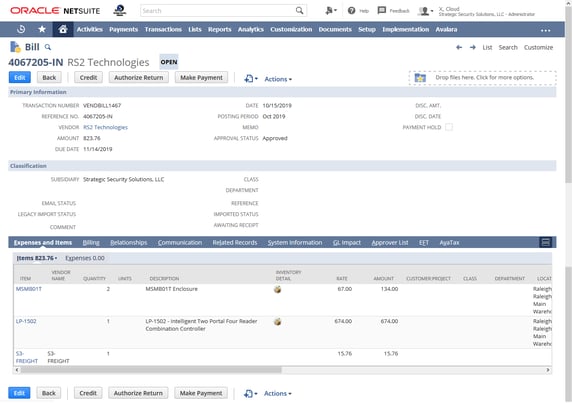Image resolution: width=572 pixels, height=415 pixels.
Task: Open the Recent Records clock icon
Action: click(21, 29)
